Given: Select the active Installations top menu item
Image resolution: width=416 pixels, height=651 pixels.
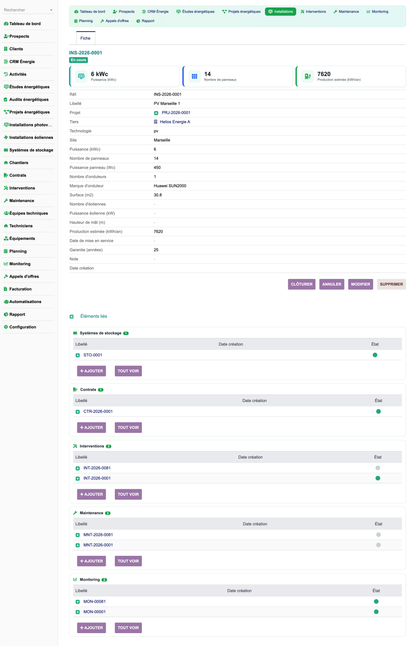Looking at the screenshot, I should pyautogui.click(x=281, y=12).
